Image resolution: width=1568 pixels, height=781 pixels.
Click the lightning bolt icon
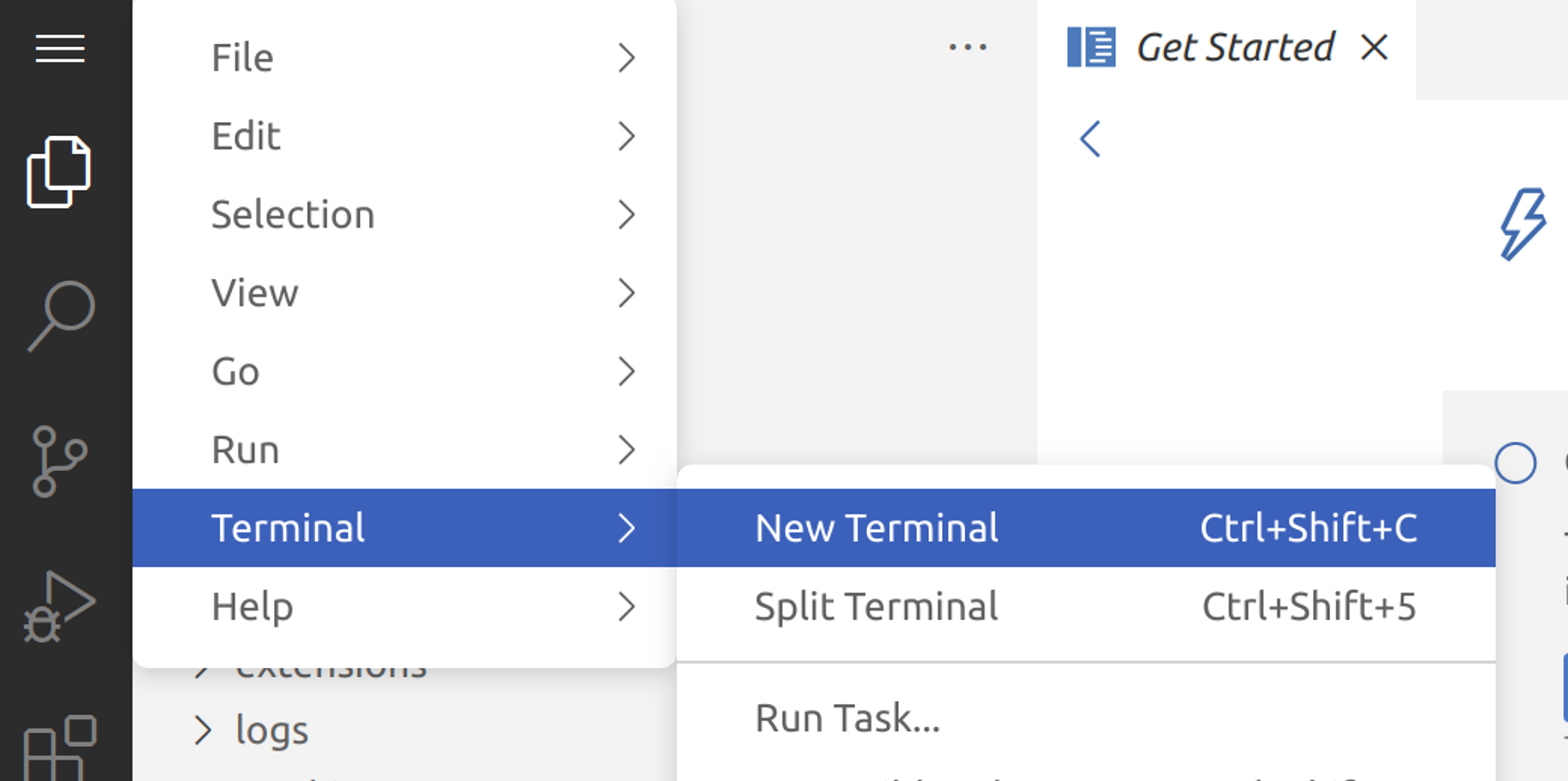point(1522,224)
